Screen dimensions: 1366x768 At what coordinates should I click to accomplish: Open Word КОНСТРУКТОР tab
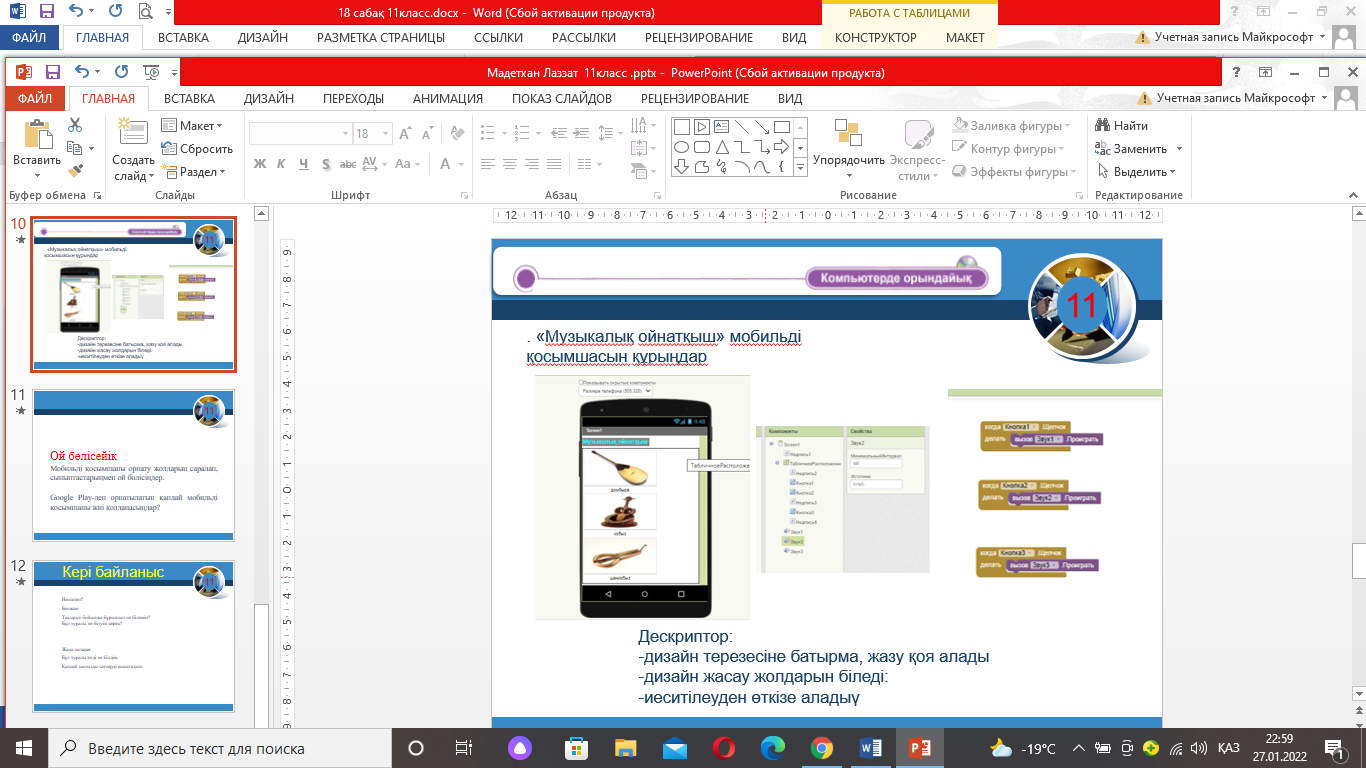(876, 38)
